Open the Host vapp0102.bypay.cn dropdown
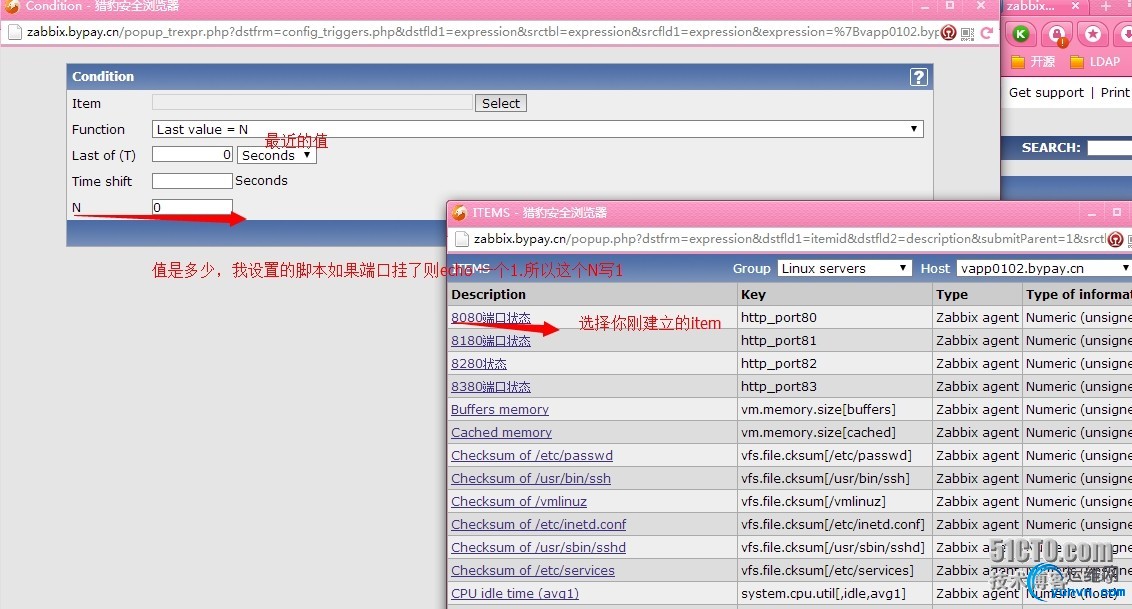Screen dimensions: 1132x609 pos(1044,268)
